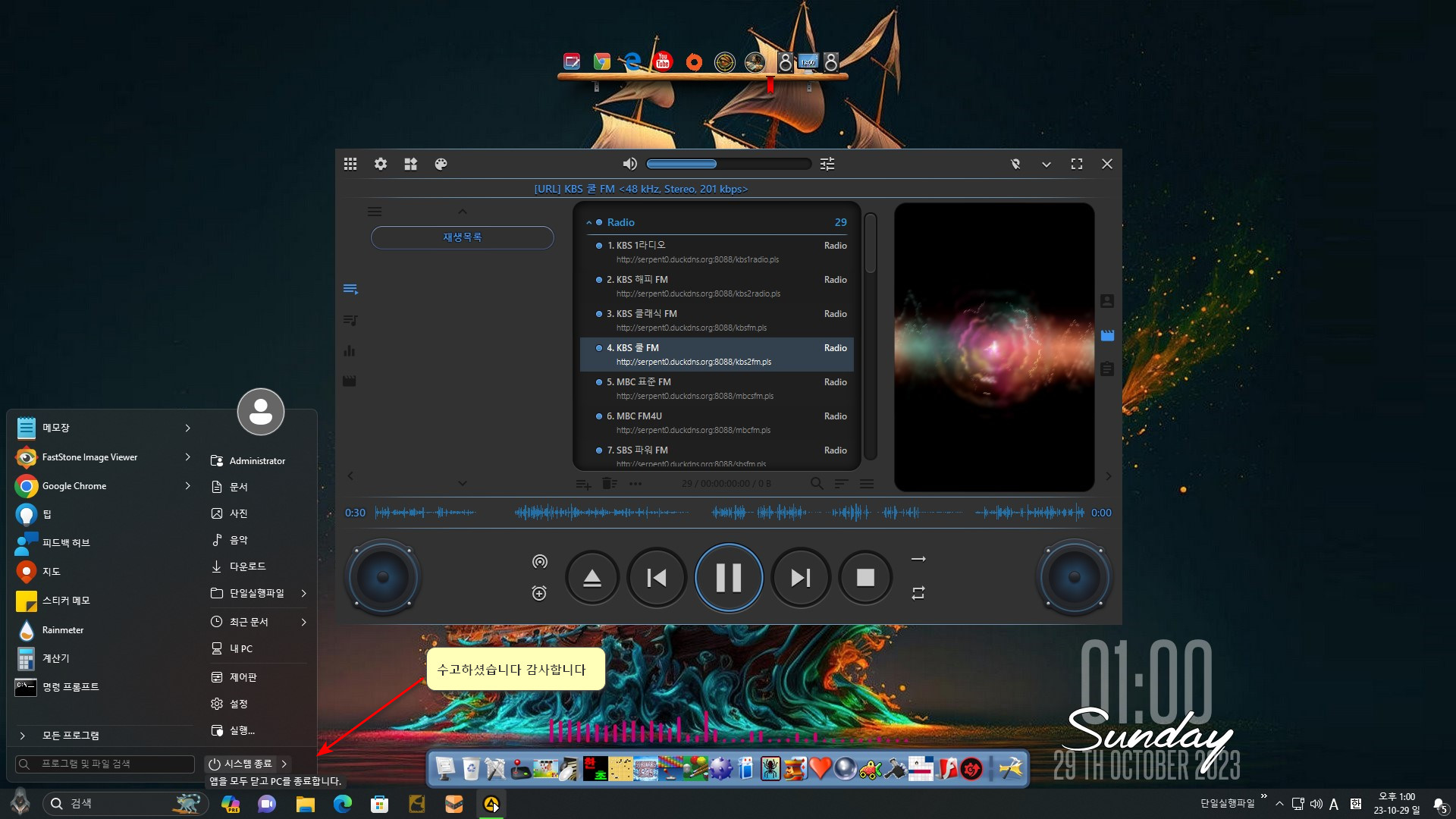Launch YouTube icon on the top shelf dock

[664, 61]
